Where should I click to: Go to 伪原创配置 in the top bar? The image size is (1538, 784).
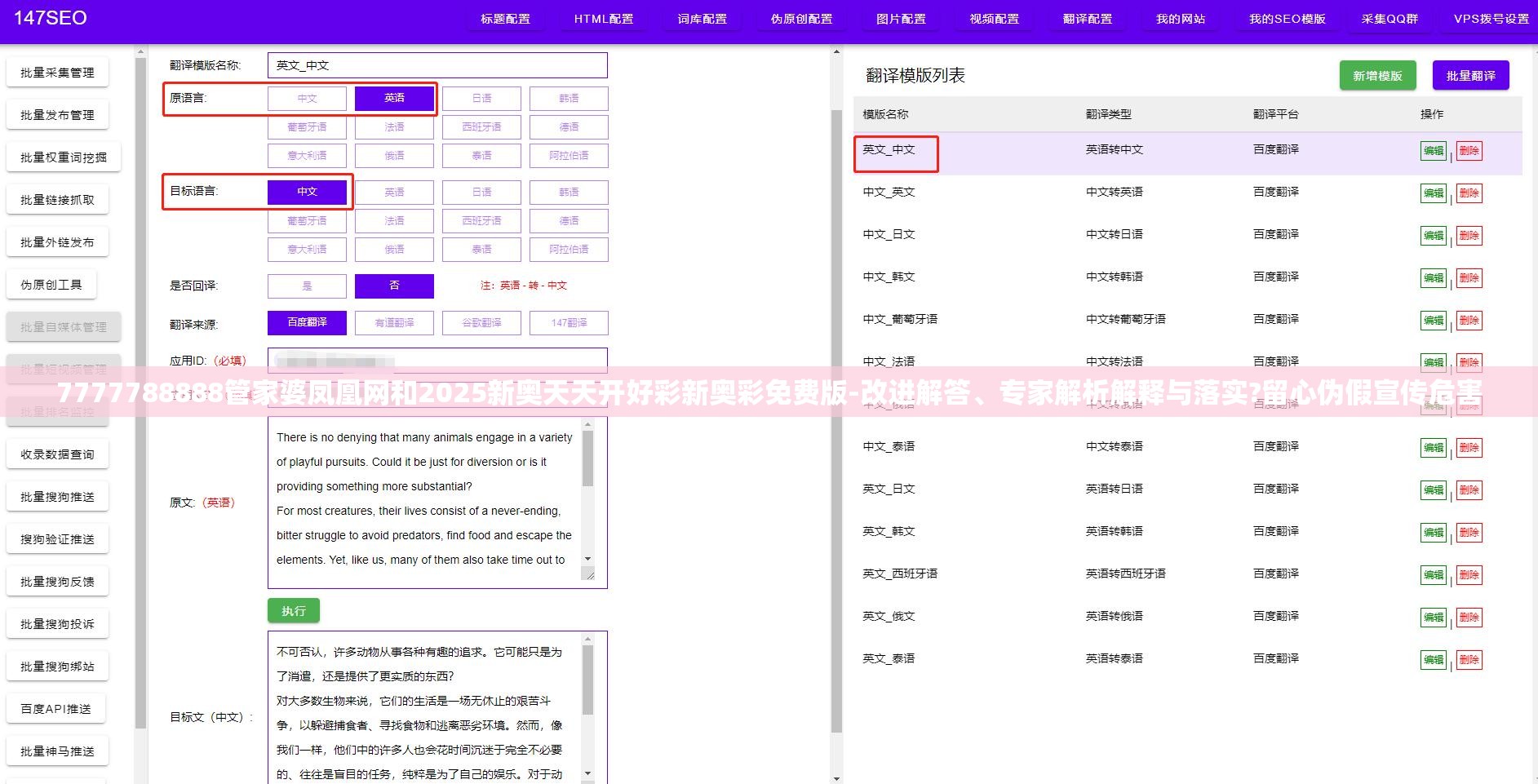tap(801, 19)
